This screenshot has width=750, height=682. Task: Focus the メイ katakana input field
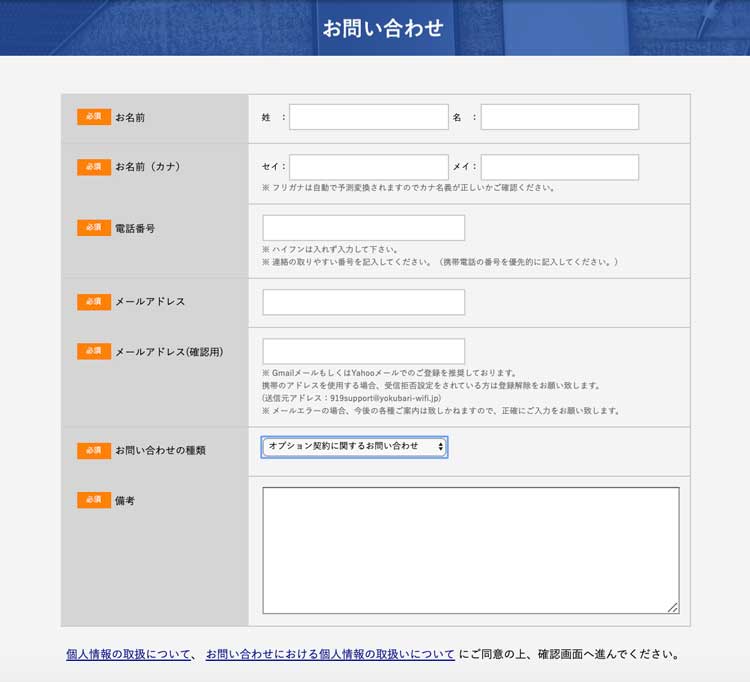coord(559,167)
